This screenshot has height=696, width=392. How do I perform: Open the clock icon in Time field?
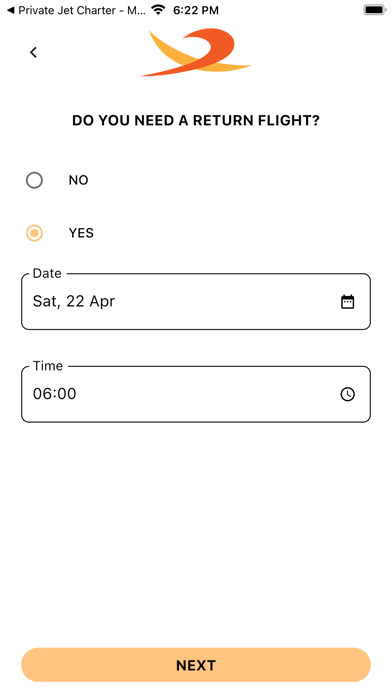(x=348, y=394)
